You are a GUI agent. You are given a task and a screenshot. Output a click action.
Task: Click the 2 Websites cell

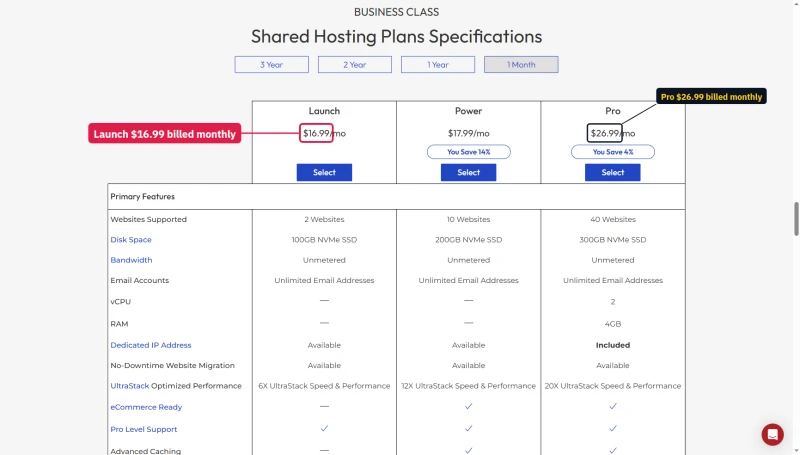pyautogui.click(x=324, y=219)
